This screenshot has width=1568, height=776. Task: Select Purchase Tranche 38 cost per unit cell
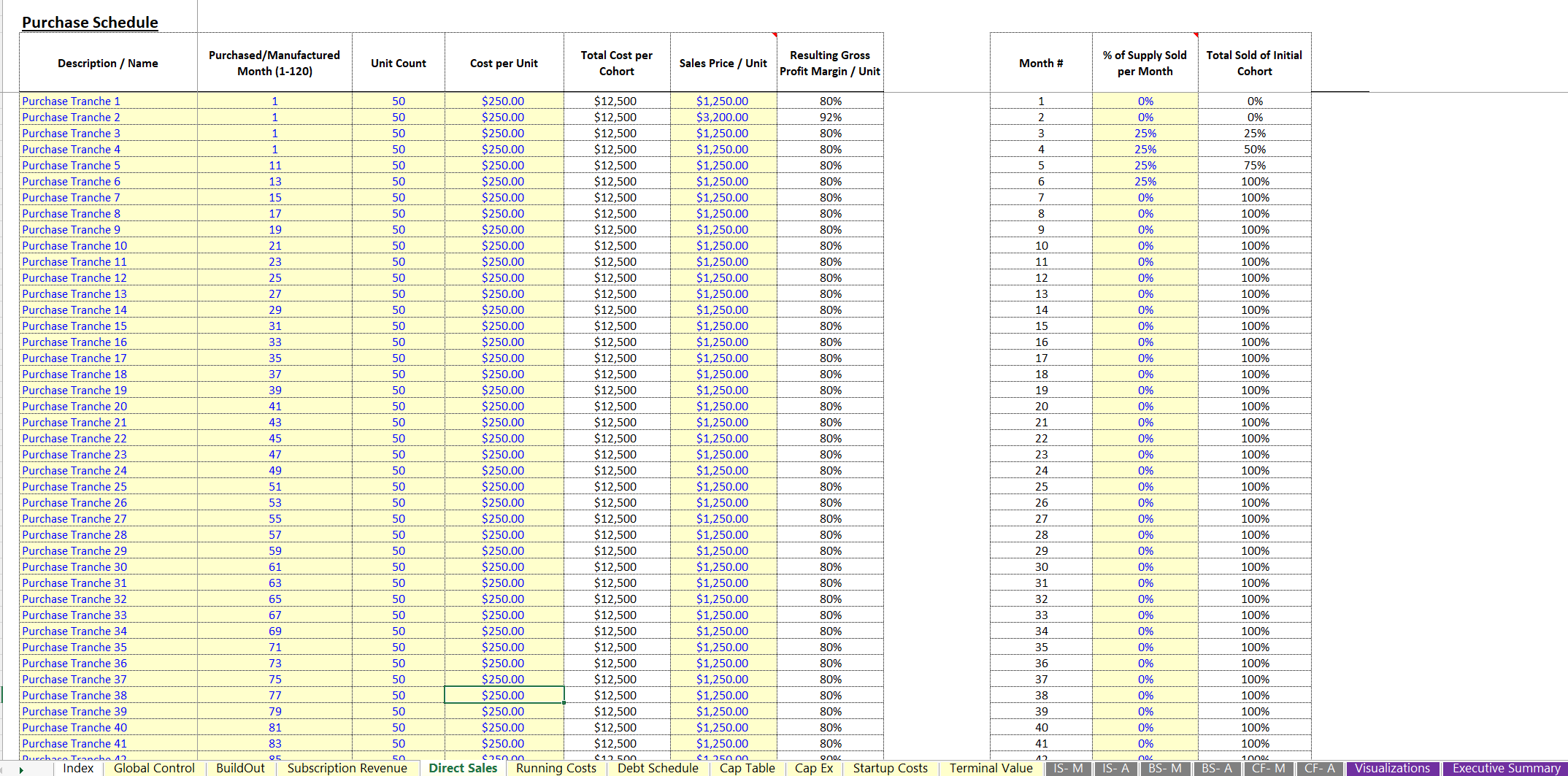[x=504, y=695]
